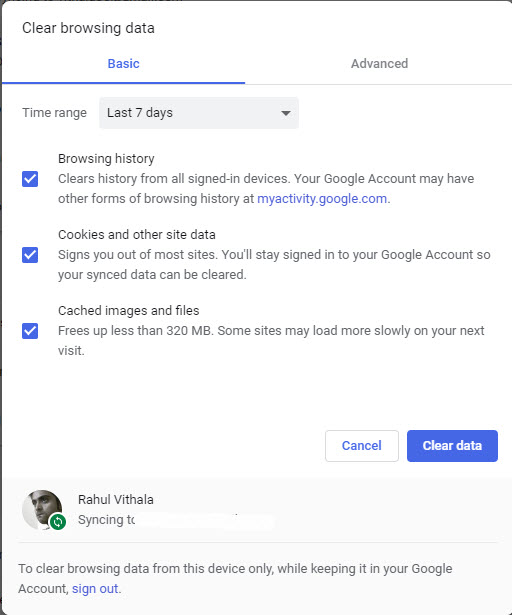Click the Clear browsing data title

88,28
